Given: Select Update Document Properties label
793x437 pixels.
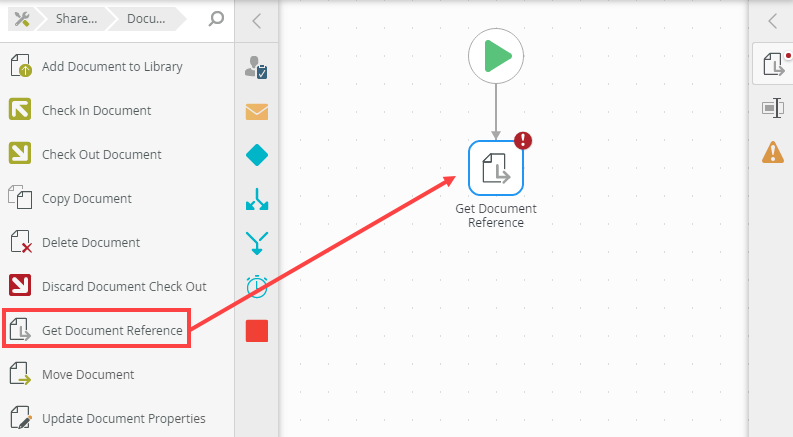Looking at the screenshot, I should coord(124,418).
